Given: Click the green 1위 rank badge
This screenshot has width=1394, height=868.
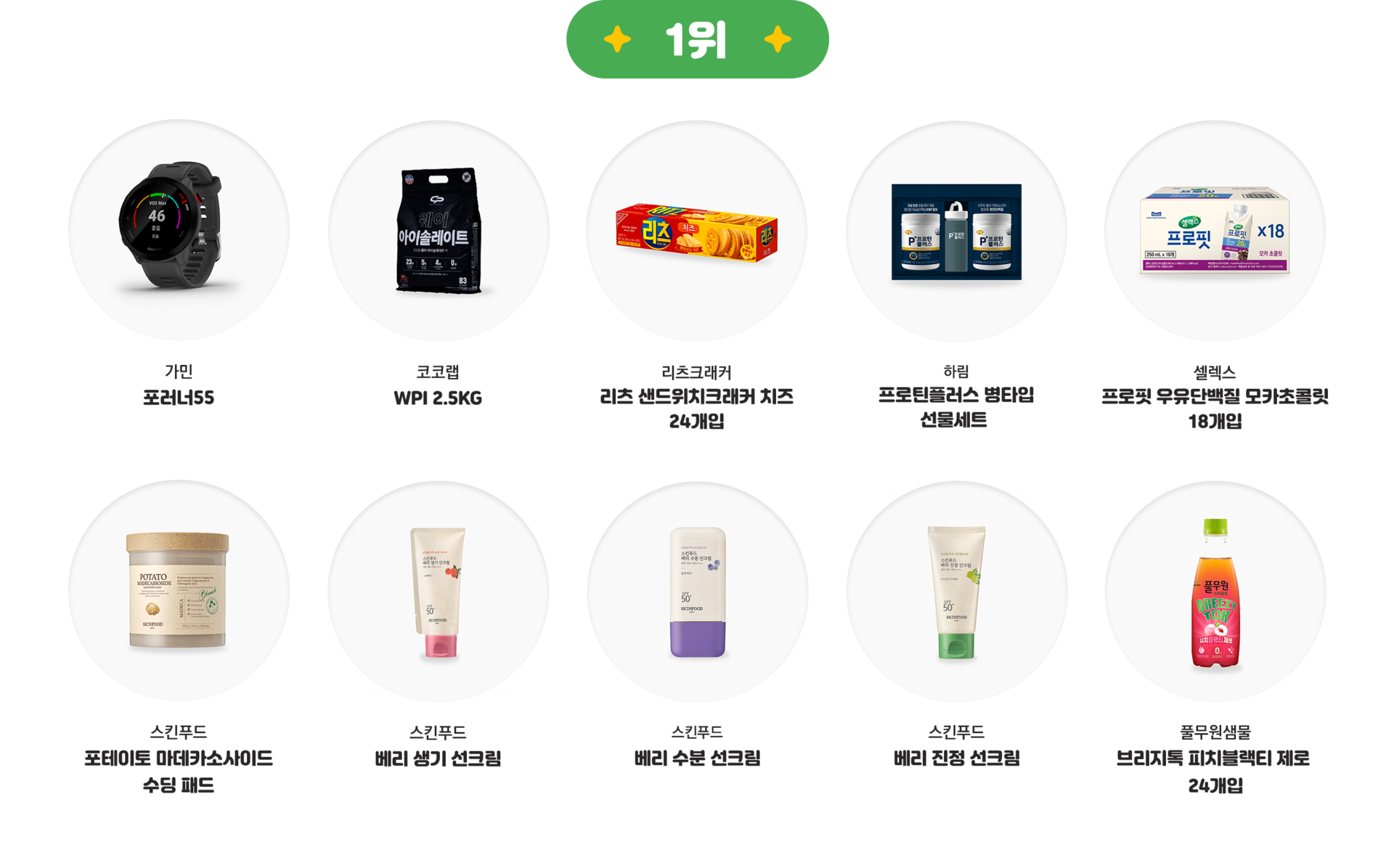Looking at the screenshot, I should 697,39.
